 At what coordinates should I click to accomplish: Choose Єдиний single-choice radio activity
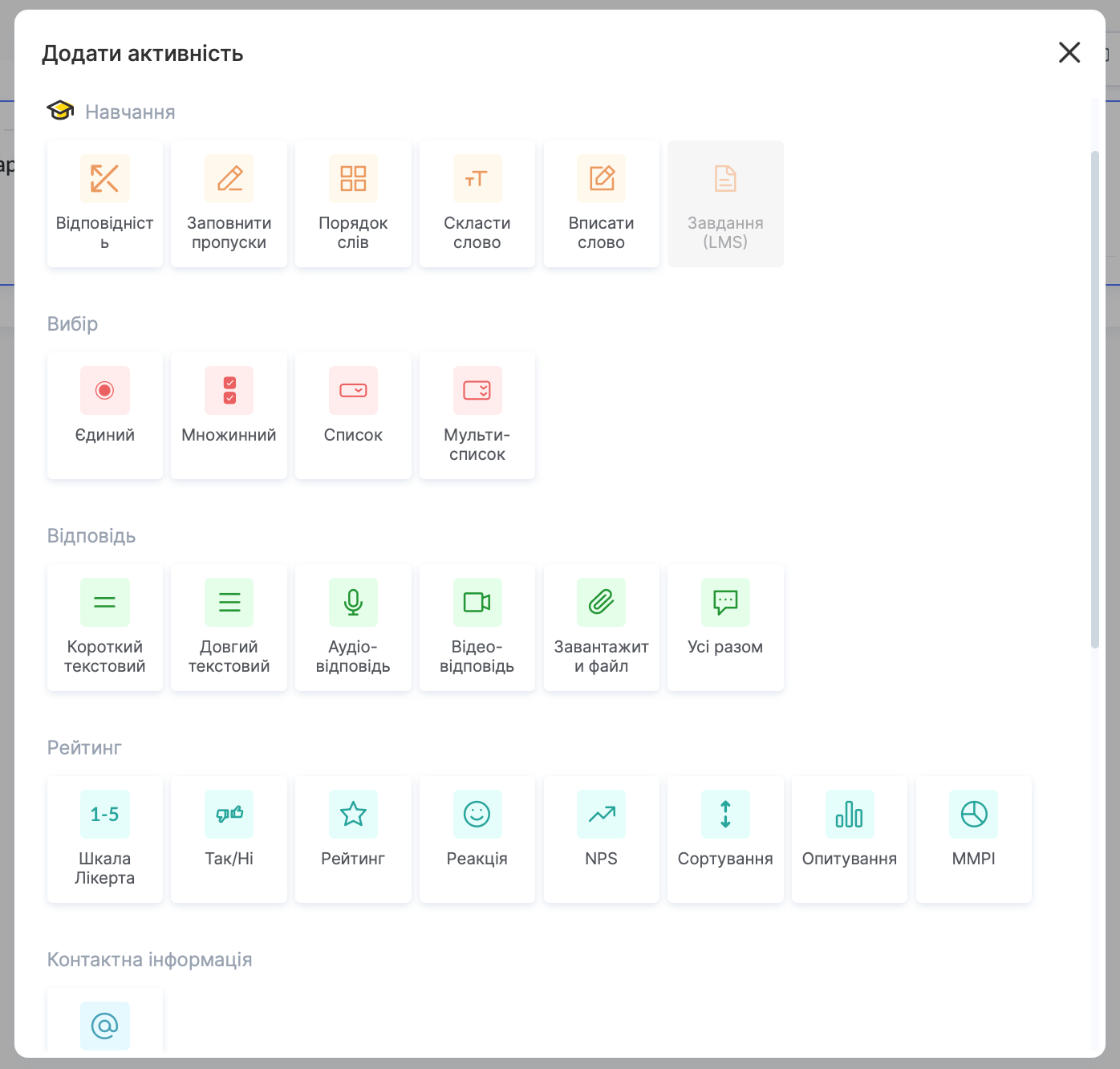104,415
